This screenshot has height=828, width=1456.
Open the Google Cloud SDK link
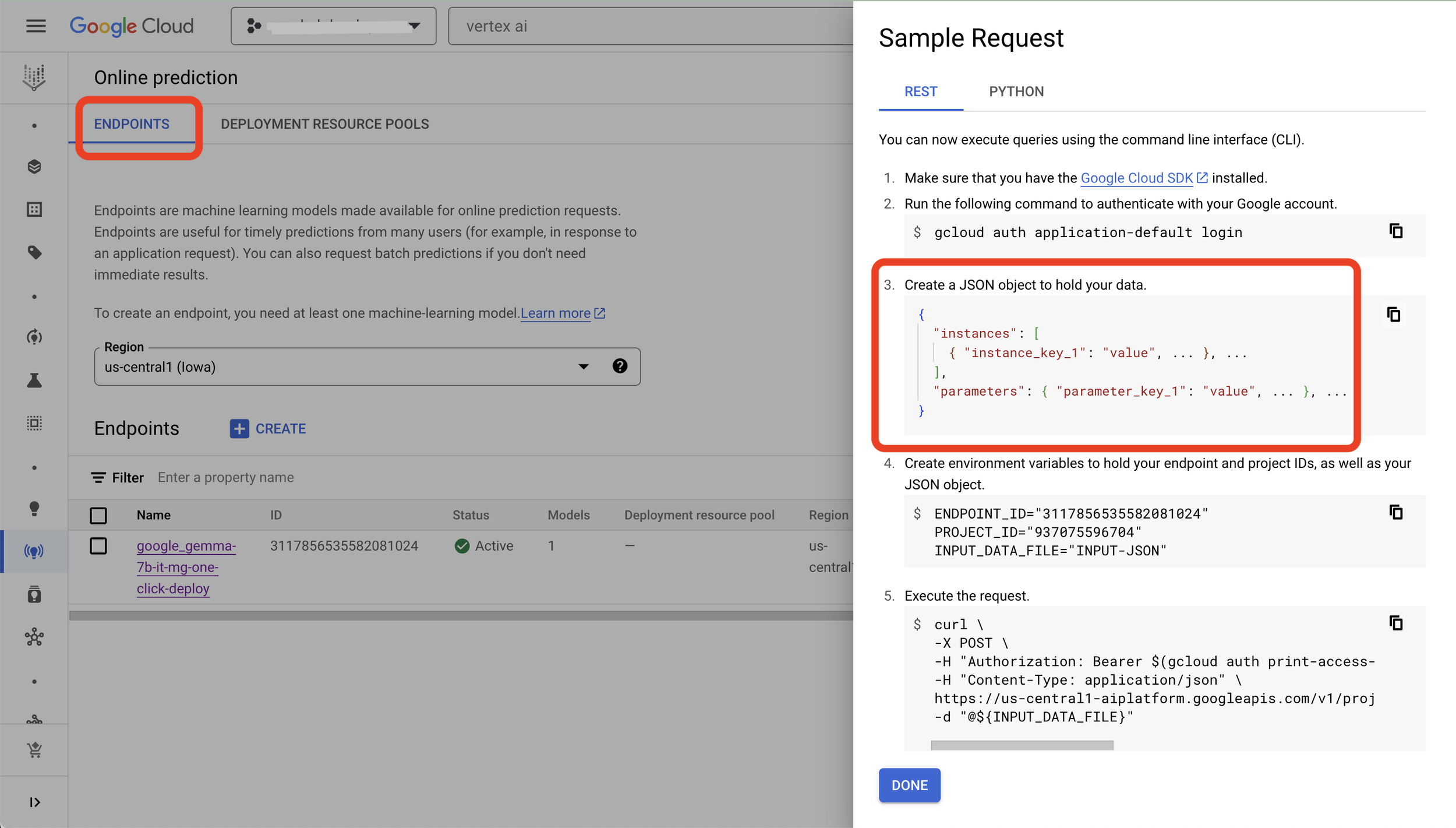click(1136, 178)
